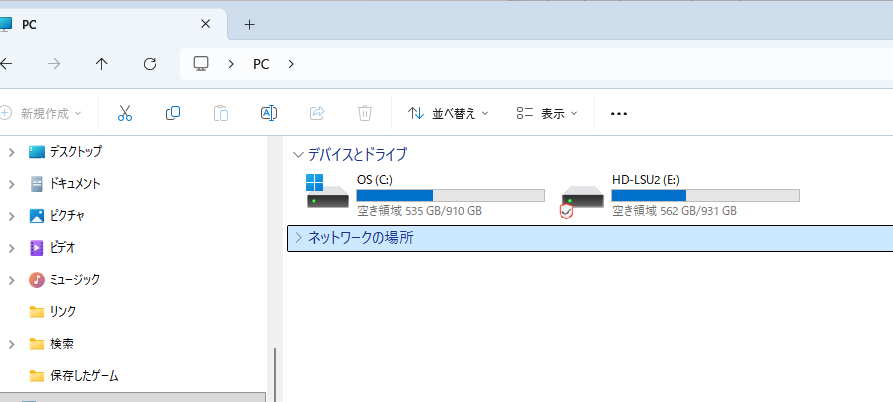893x402 pixels.
Task: Go up one folder level
Action: [x=101, y=64]
